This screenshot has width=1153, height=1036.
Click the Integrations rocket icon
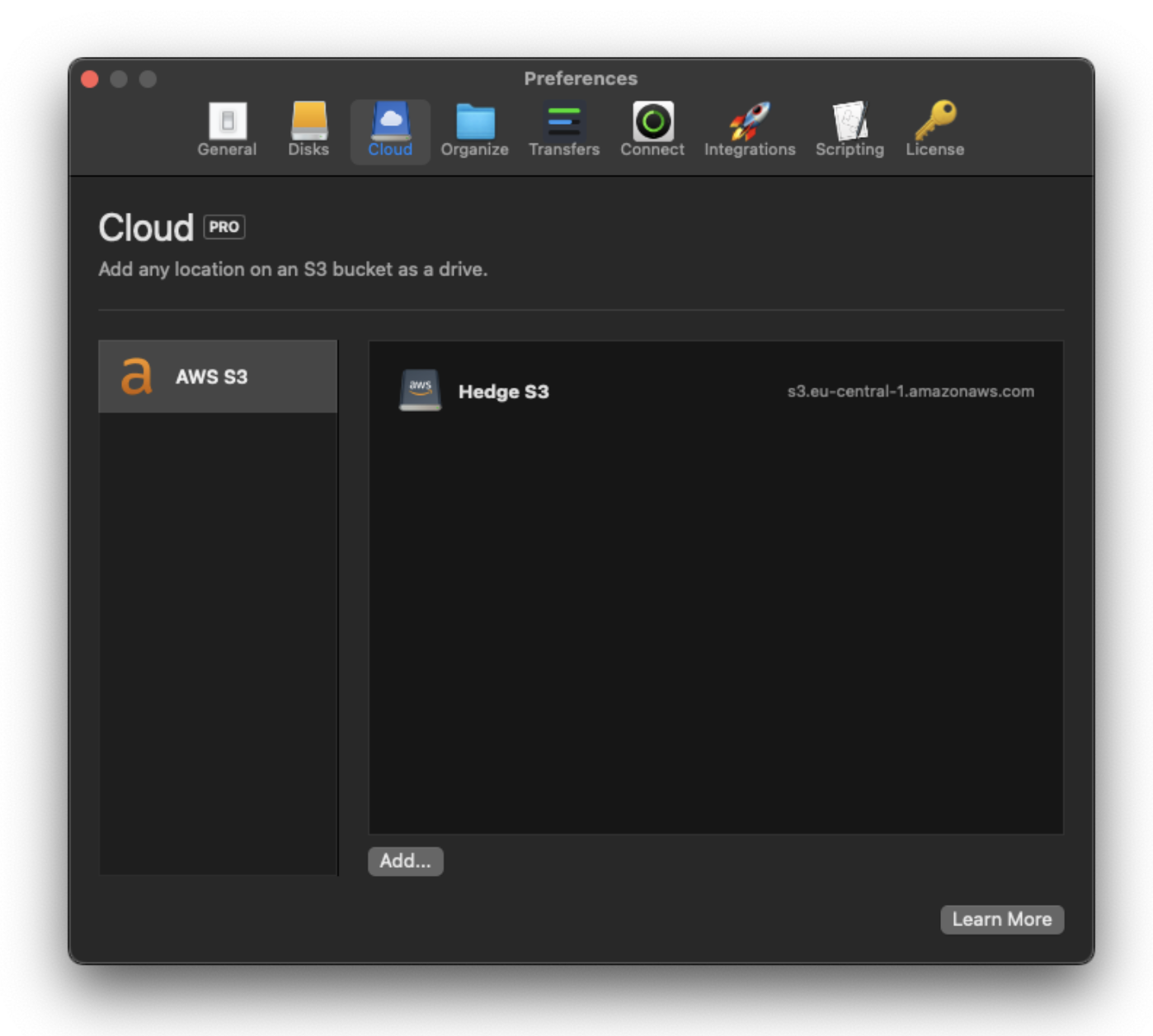(x=749, y=122)
